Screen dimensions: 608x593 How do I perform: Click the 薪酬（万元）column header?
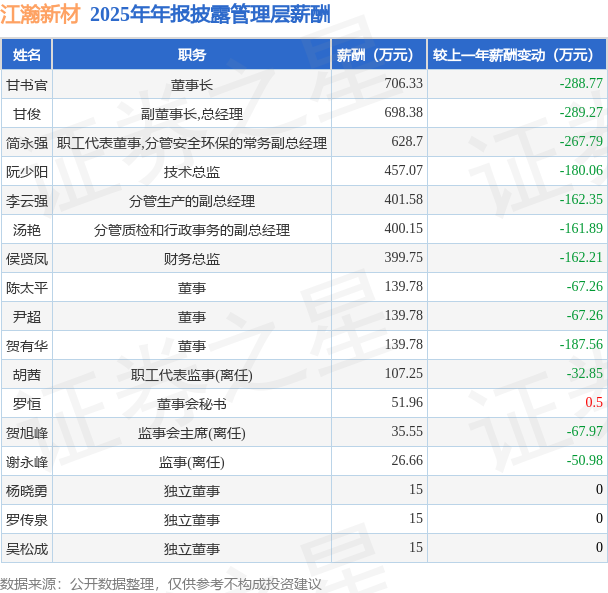point(379,55)
